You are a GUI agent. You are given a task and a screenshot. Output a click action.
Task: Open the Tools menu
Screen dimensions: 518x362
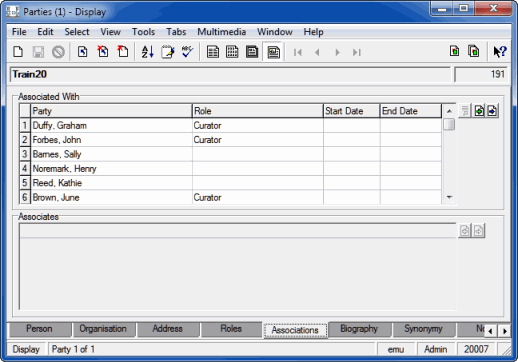143,32
